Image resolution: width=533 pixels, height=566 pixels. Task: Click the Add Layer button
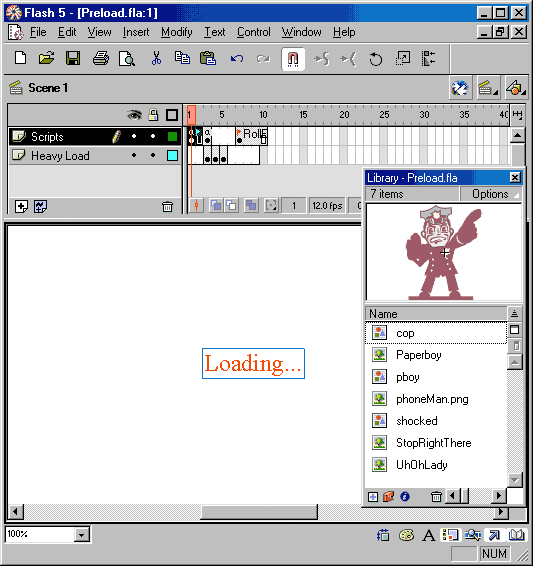[21, 206]
